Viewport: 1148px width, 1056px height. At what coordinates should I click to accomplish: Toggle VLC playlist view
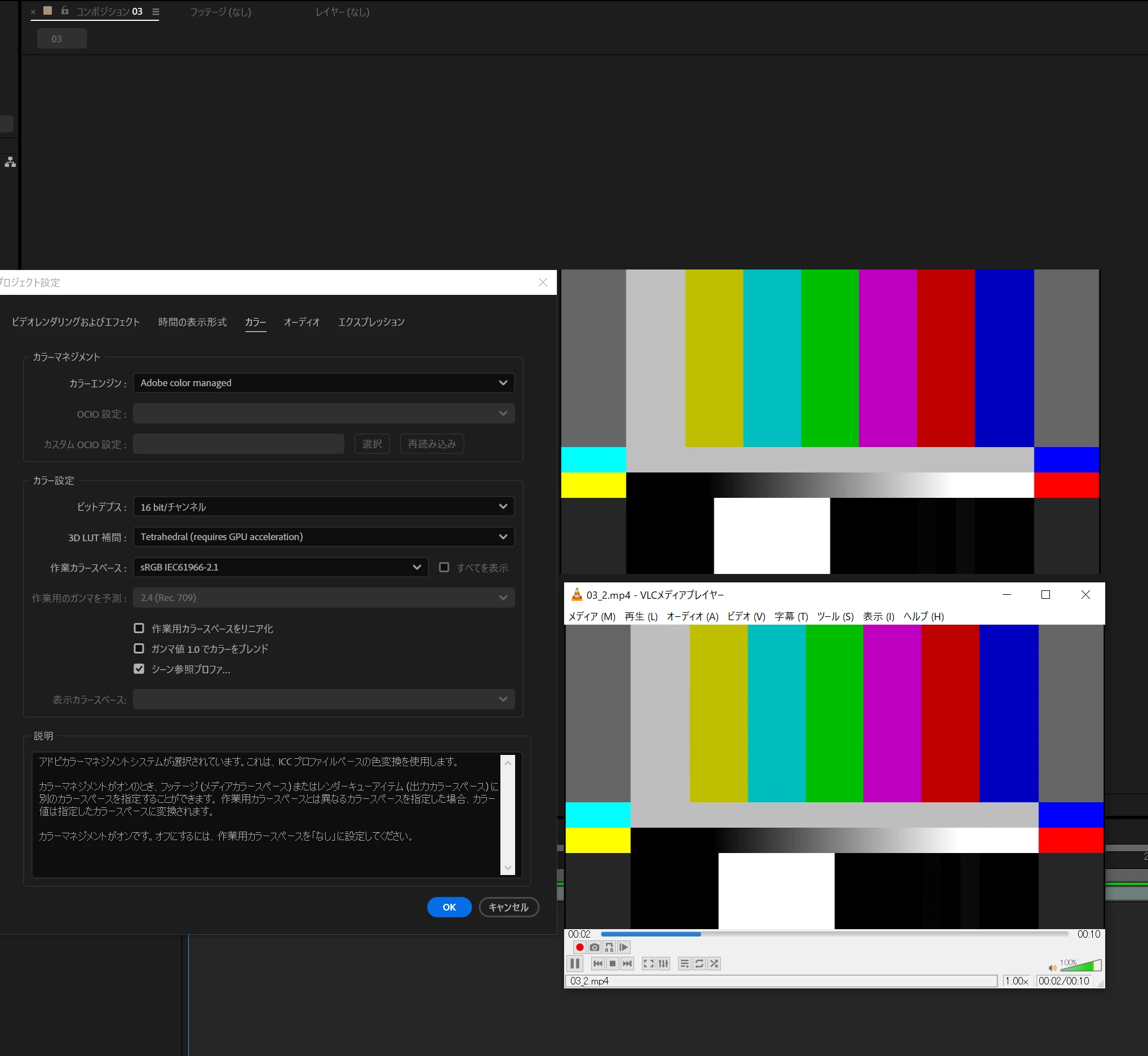point(684,964)
